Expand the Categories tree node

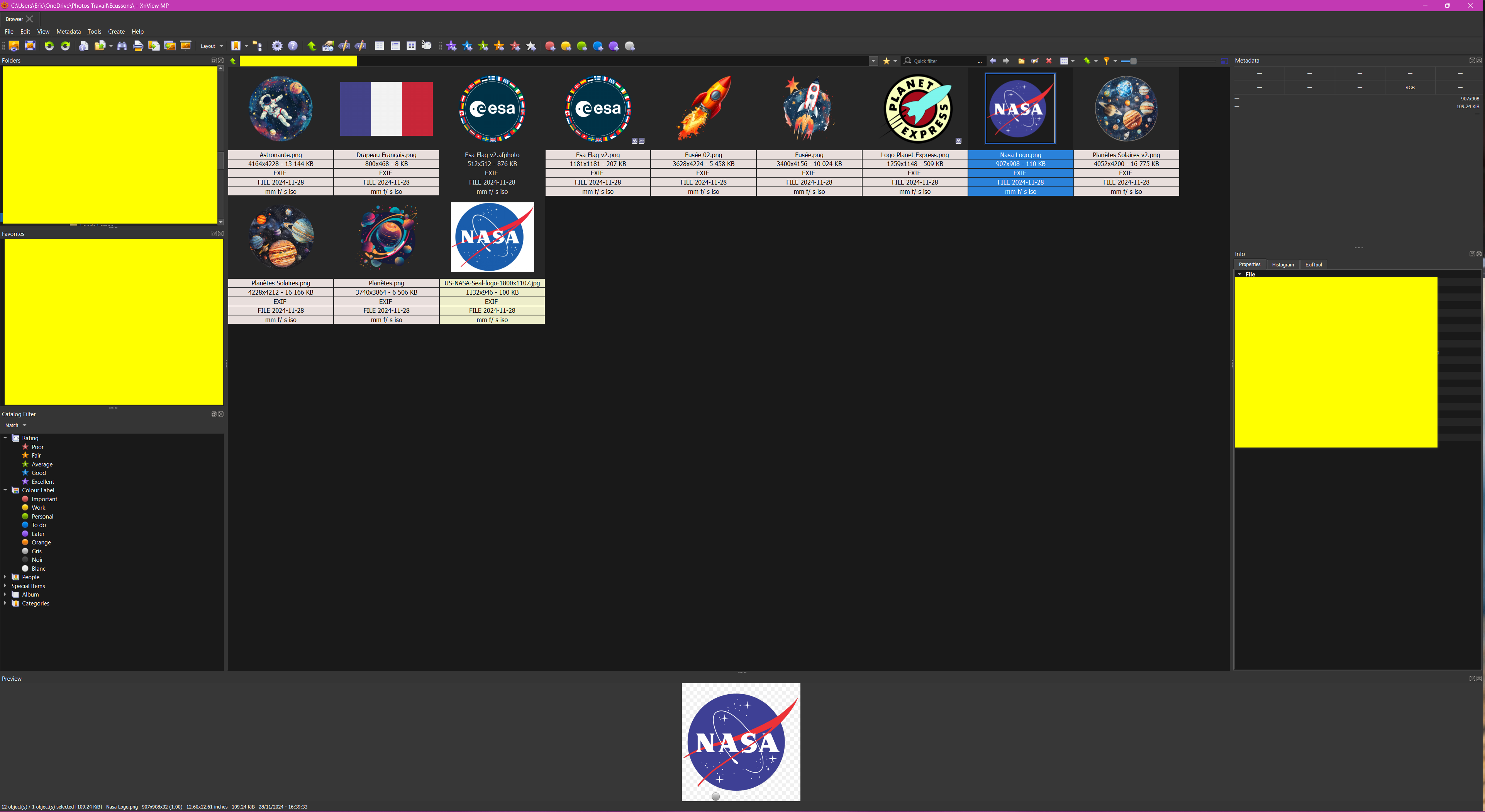[5, 603]
